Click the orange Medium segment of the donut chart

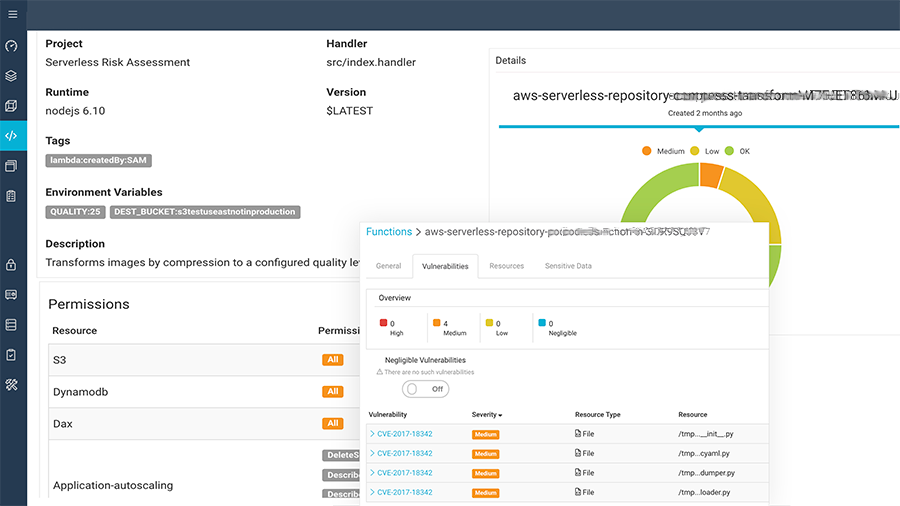tap(711, 176)
